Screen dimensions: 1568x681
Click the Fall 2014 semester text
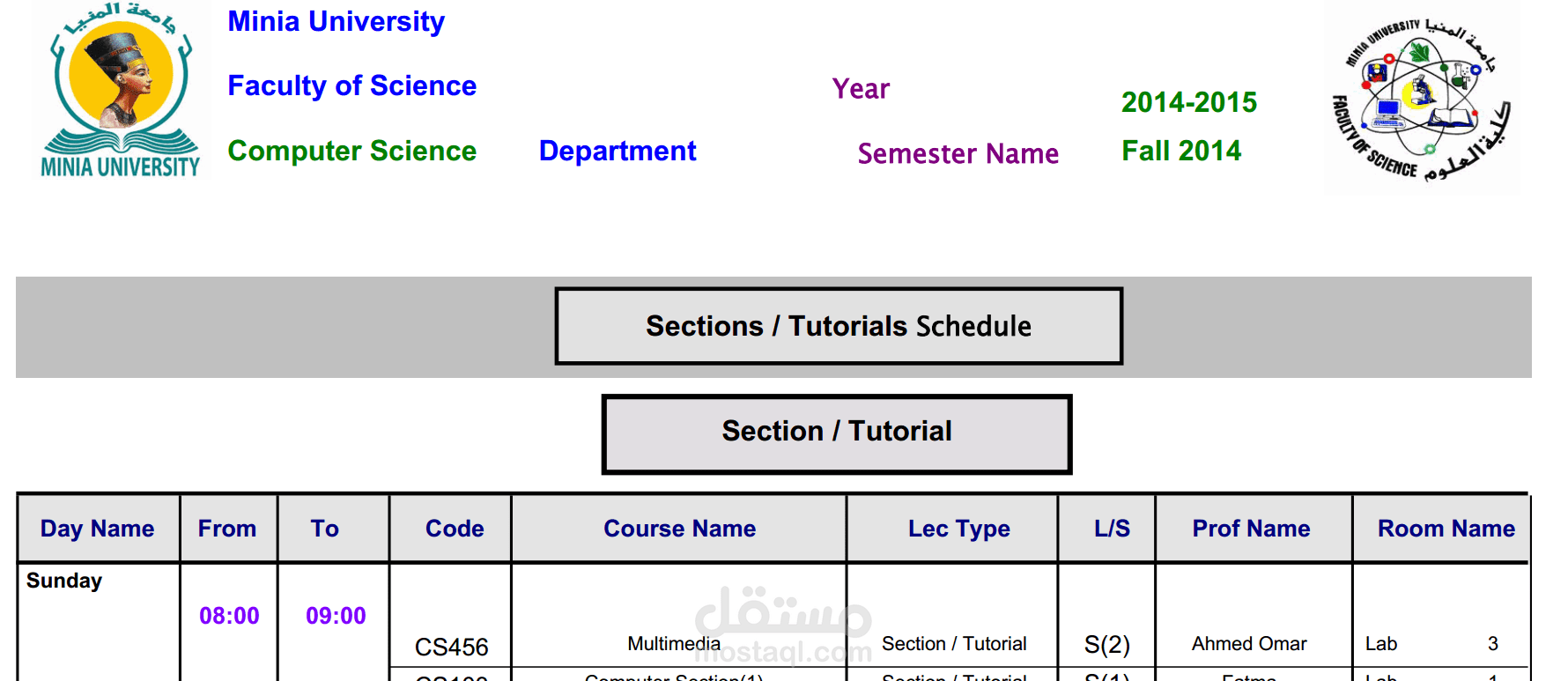pyautogui.click(x=1180, y=152)
